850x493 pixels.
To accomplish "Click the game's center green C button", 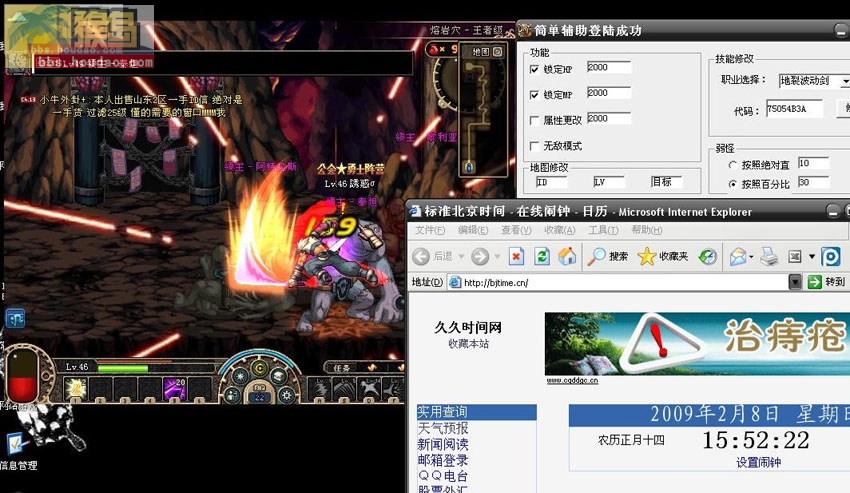I will pyautogui.click(x=260, y=369).
